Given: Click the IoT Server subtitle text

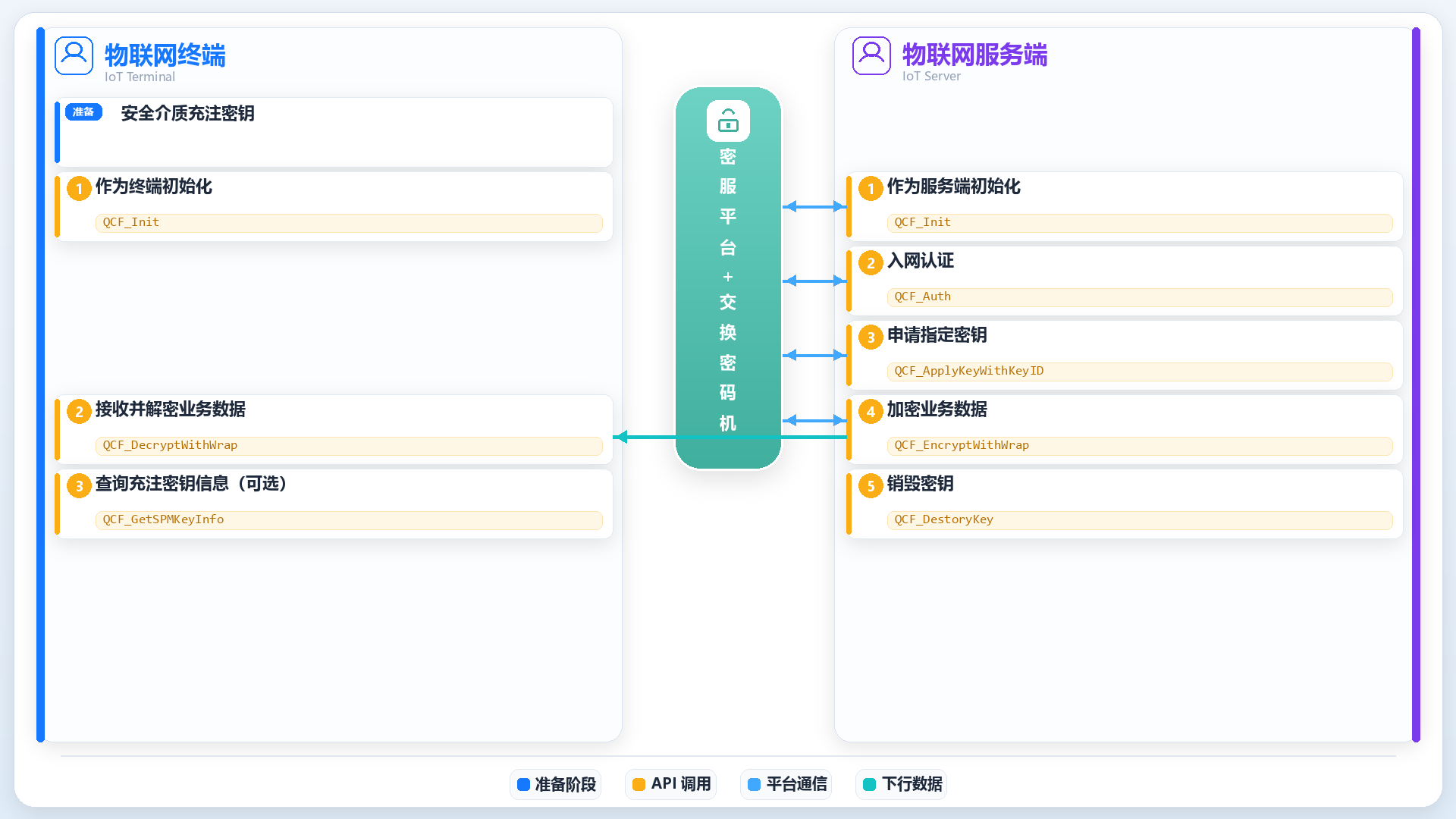Looking at the screenshot, I should pyautogui.click(x=931, y=76).
